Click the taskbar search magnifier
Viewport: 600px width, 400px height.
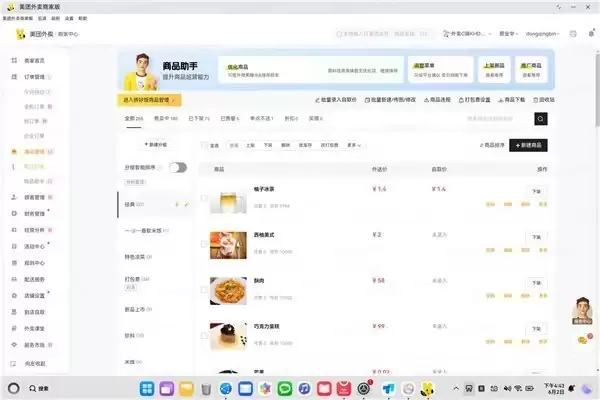(x=33, y=389)
